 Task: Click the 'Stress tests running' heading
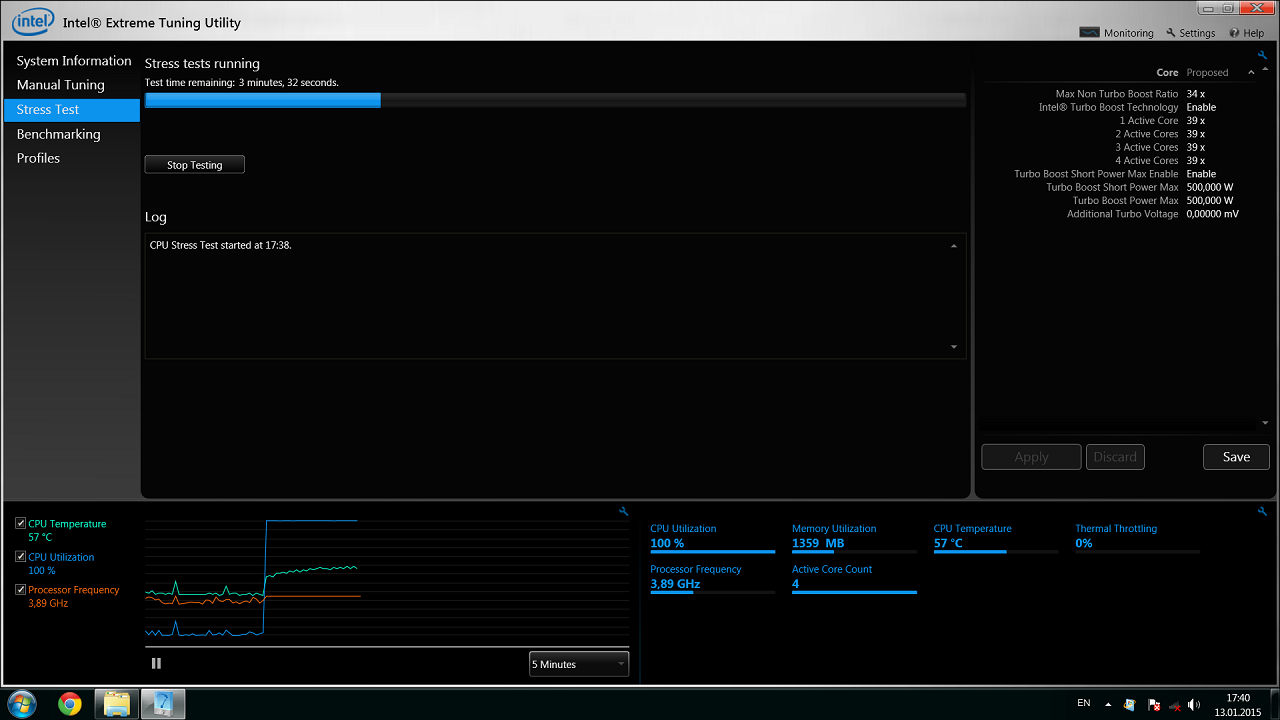coord(202,63)
